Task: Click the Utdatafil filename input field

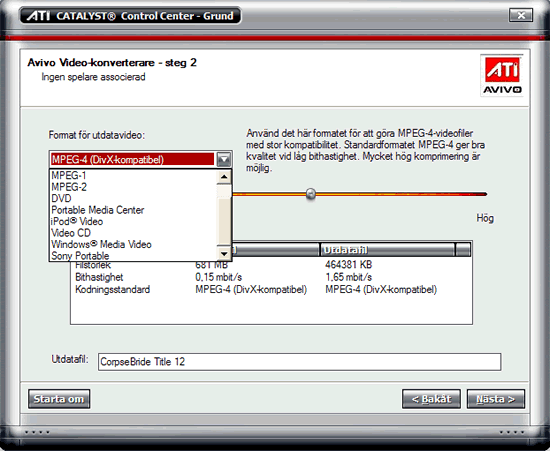Action: coord(300,362)
